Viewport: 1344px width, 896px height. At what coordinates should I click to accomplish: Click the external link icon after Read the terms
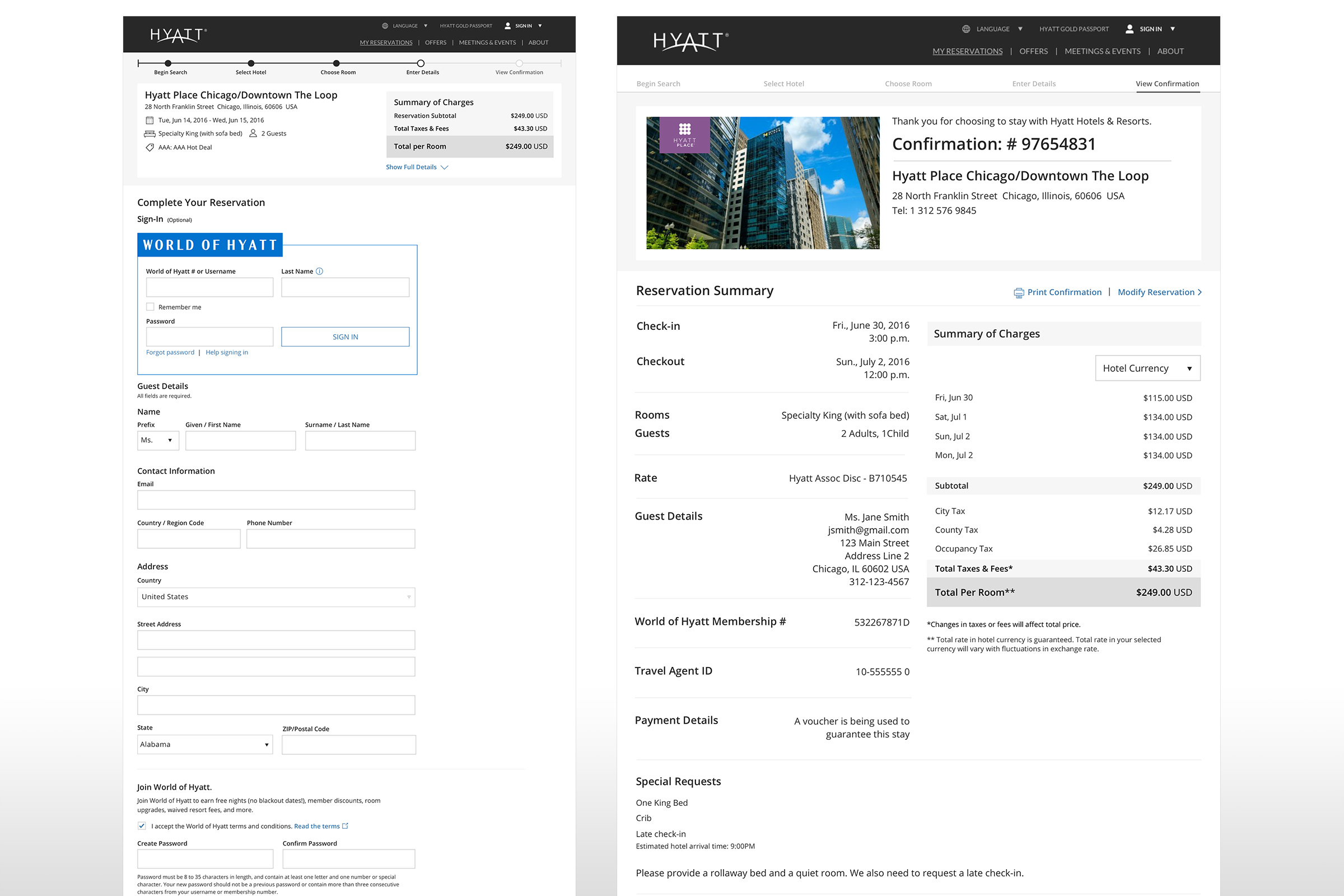point(345,827)
